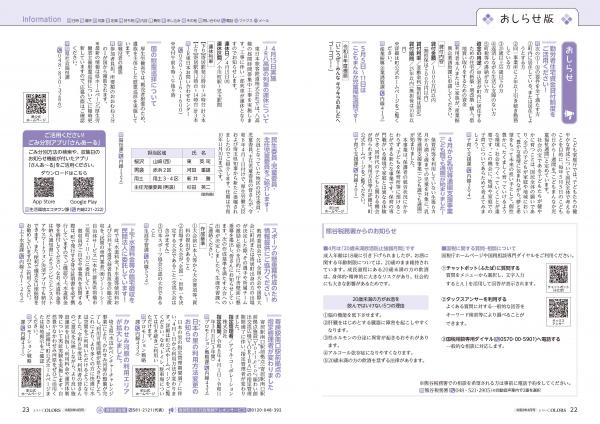Click the 主任児童委員(男沼) table row

[x=173, y=187]
